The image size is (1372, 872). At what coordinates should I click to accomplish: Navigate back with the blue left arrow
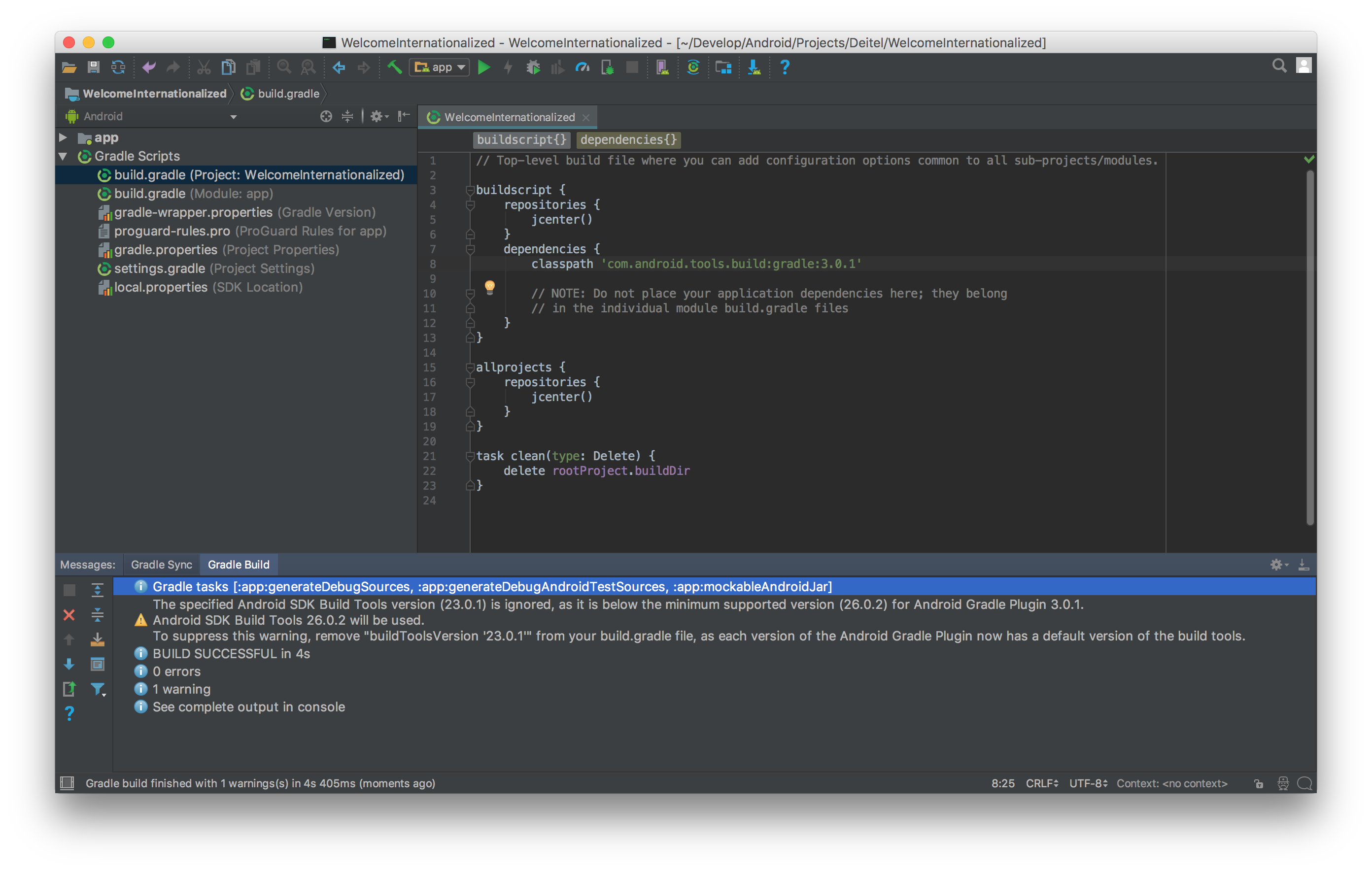339,68
